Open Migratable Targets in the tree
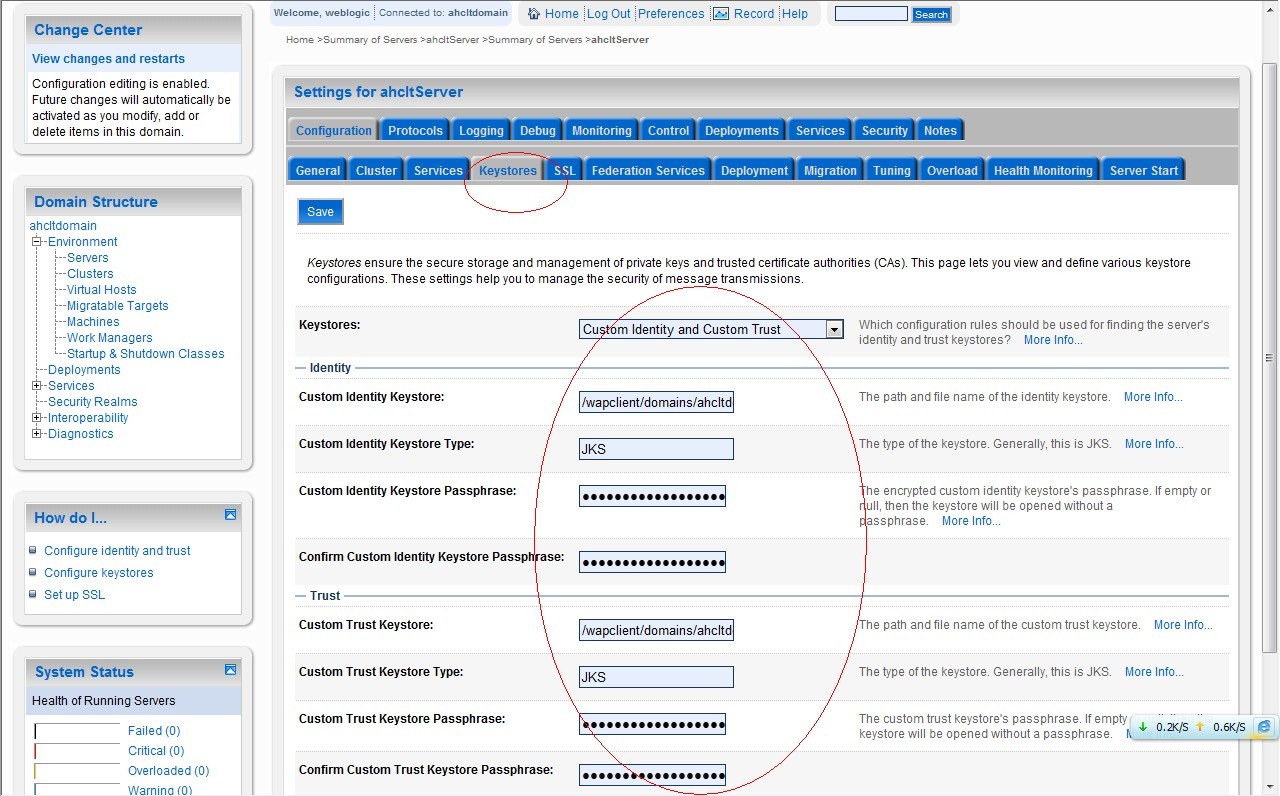Image resolution: width=1280 pixels, height=796 pixels. (x=118, y=306)
